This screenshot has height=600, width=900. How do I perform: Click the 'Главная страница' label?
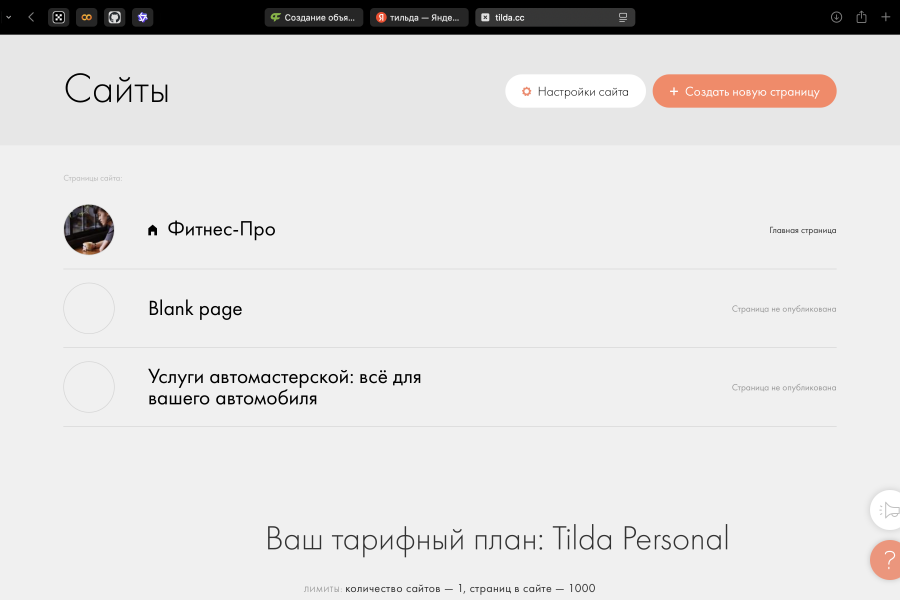(x=802, y=230)
